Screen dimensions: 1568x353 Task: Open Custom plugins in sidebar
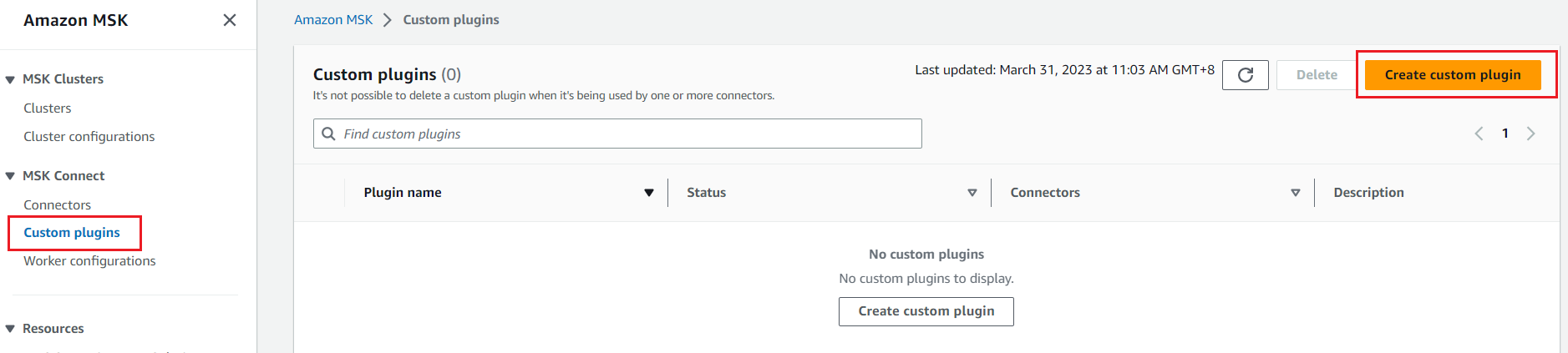click(72, 233)
